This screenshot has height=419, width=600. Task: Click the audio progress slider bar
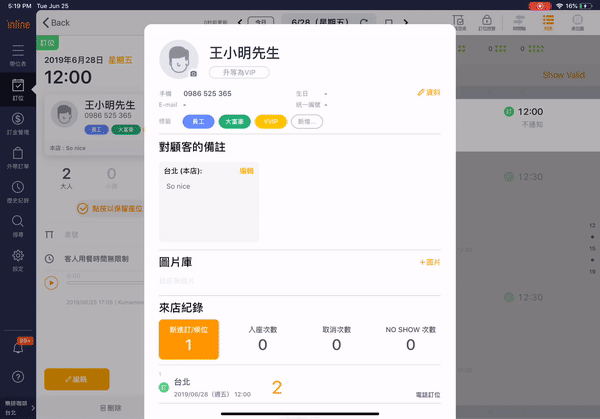pyautogui.click(x=100, y=284)
